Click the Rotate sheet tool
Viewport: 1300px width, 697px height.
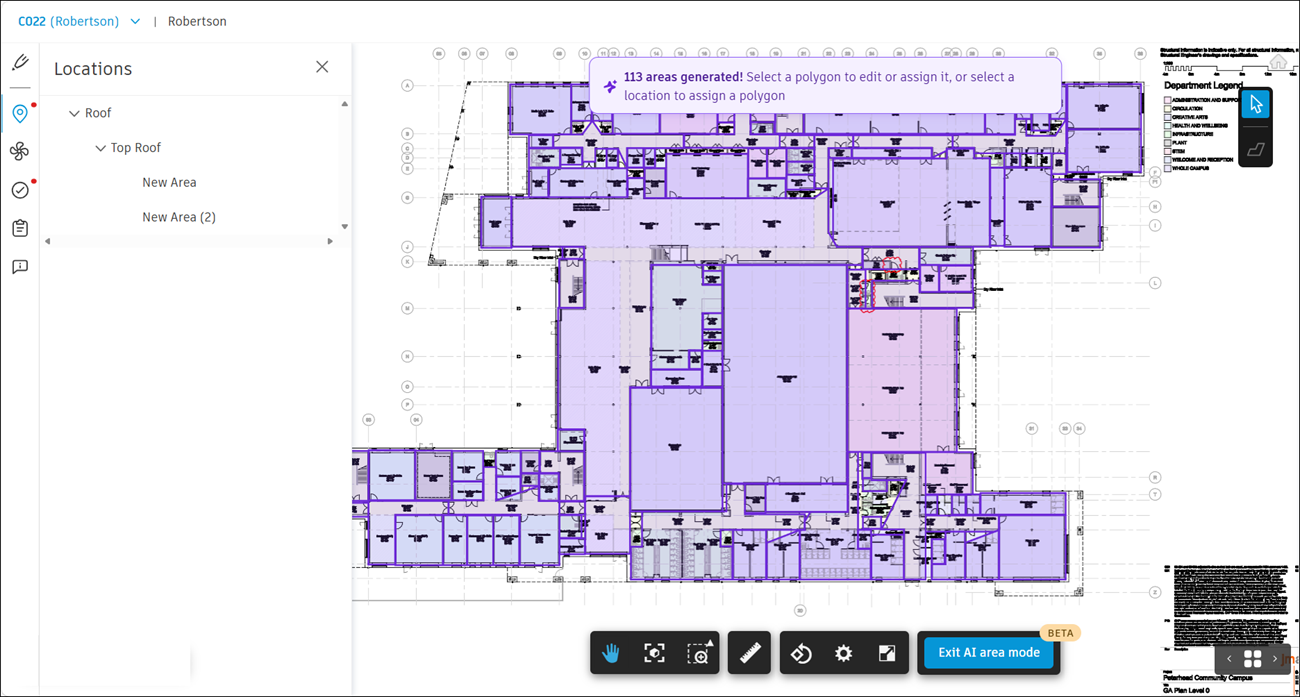pyautogui.click(x=801, y=653)
